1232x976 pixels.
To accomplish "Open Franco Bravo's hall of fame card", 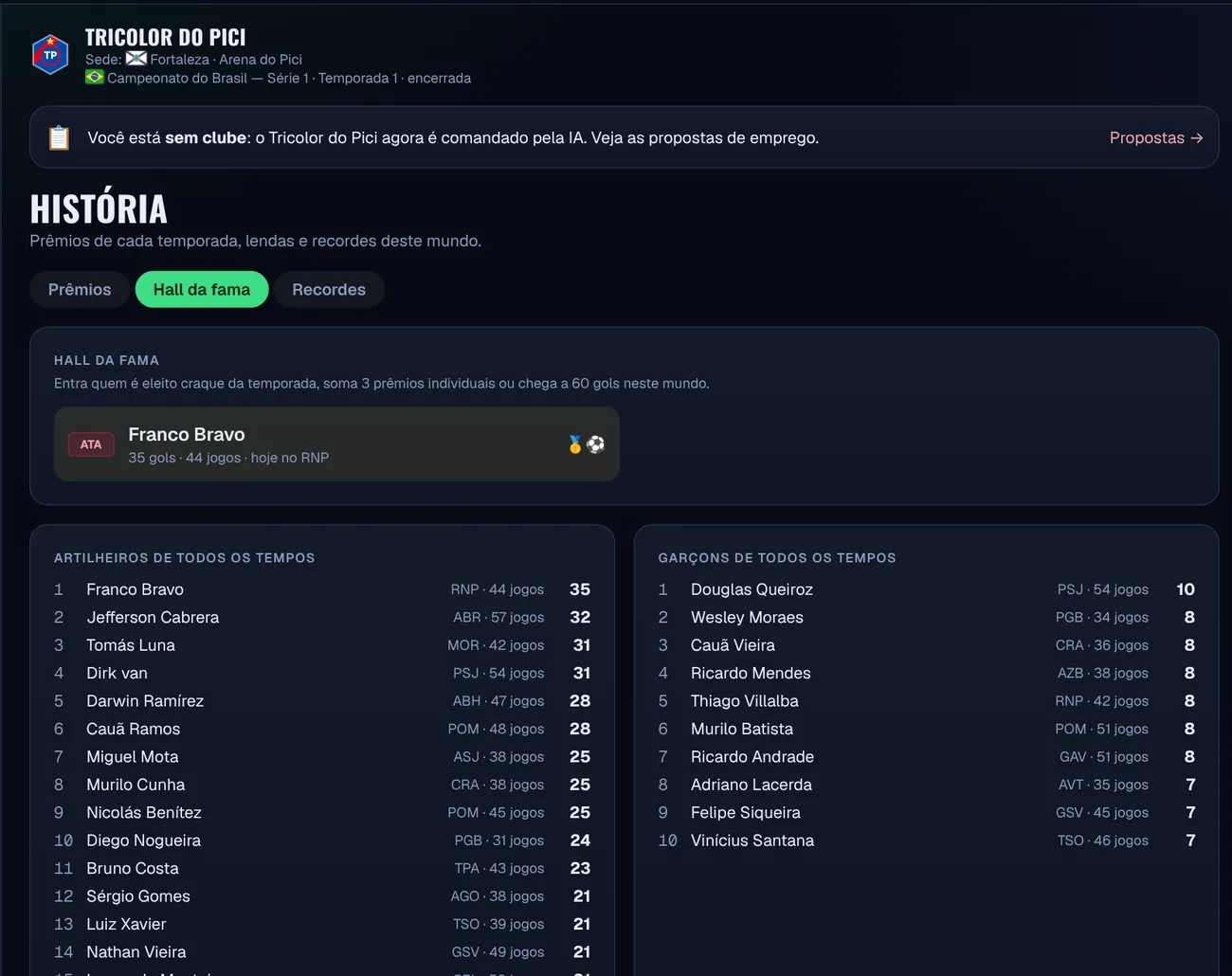I will coord(336,444).
